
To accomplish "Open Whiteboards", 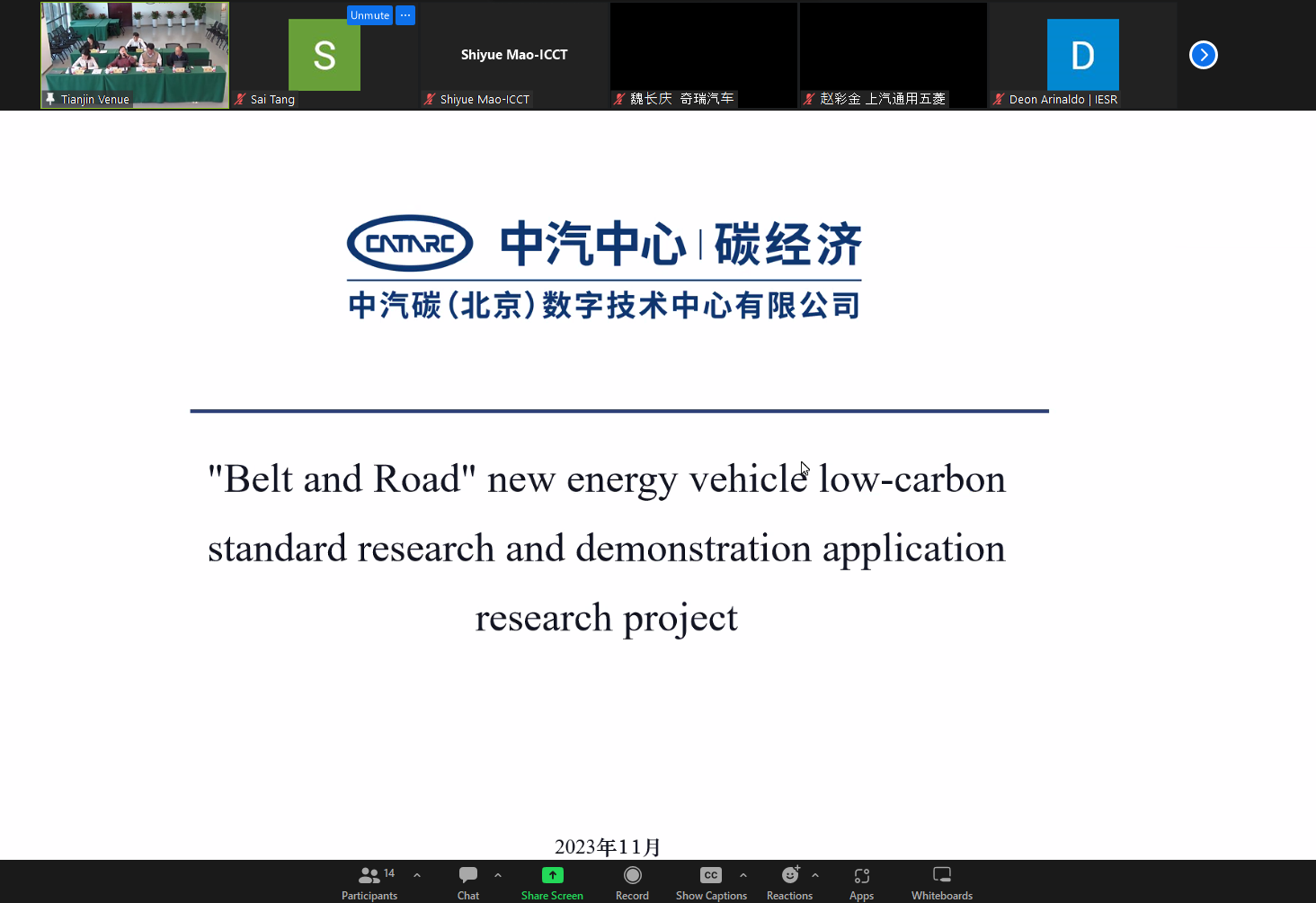I will coord(941,882).
